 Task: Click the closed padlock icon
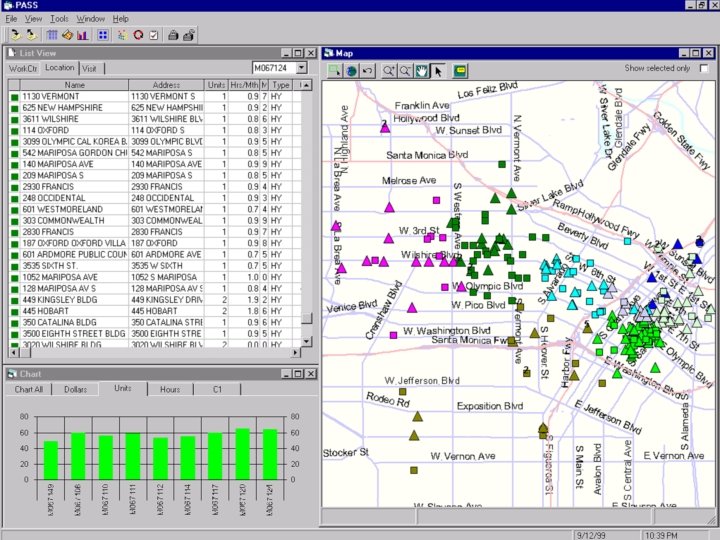pos(173,35)
